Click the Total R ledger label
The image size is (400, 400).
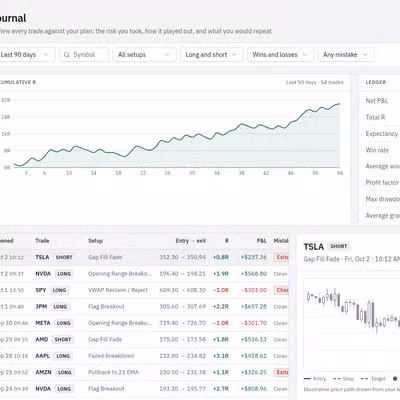click(375, 117)
